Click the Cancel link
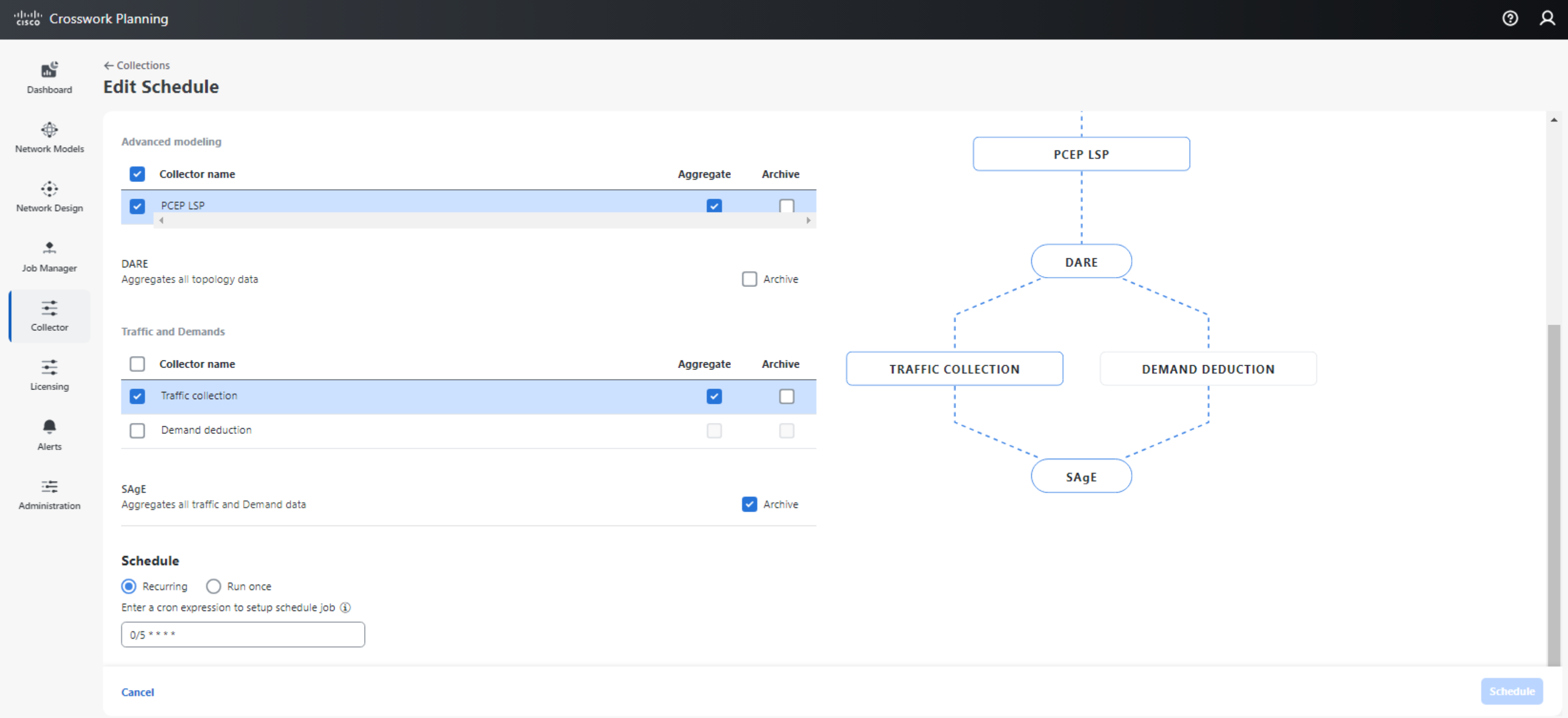Screen dimensions: 1568x718 point(137,692)
